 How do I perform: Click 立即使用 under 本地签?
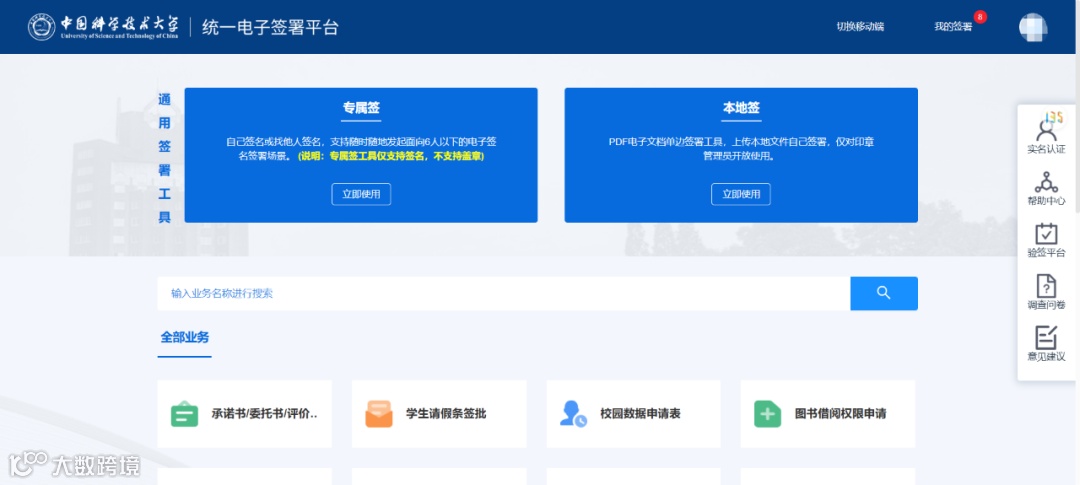[741, 194]
